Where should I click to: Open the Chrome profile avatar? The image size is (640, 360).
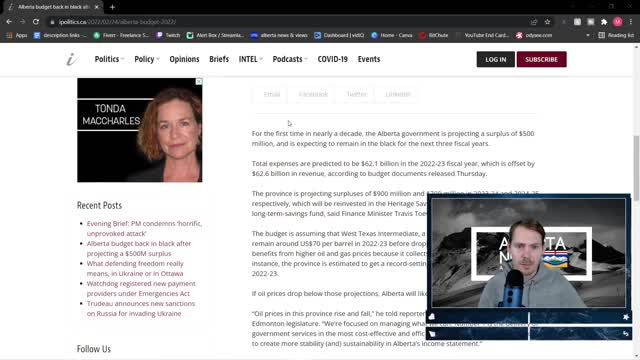(x=618, y=22)
